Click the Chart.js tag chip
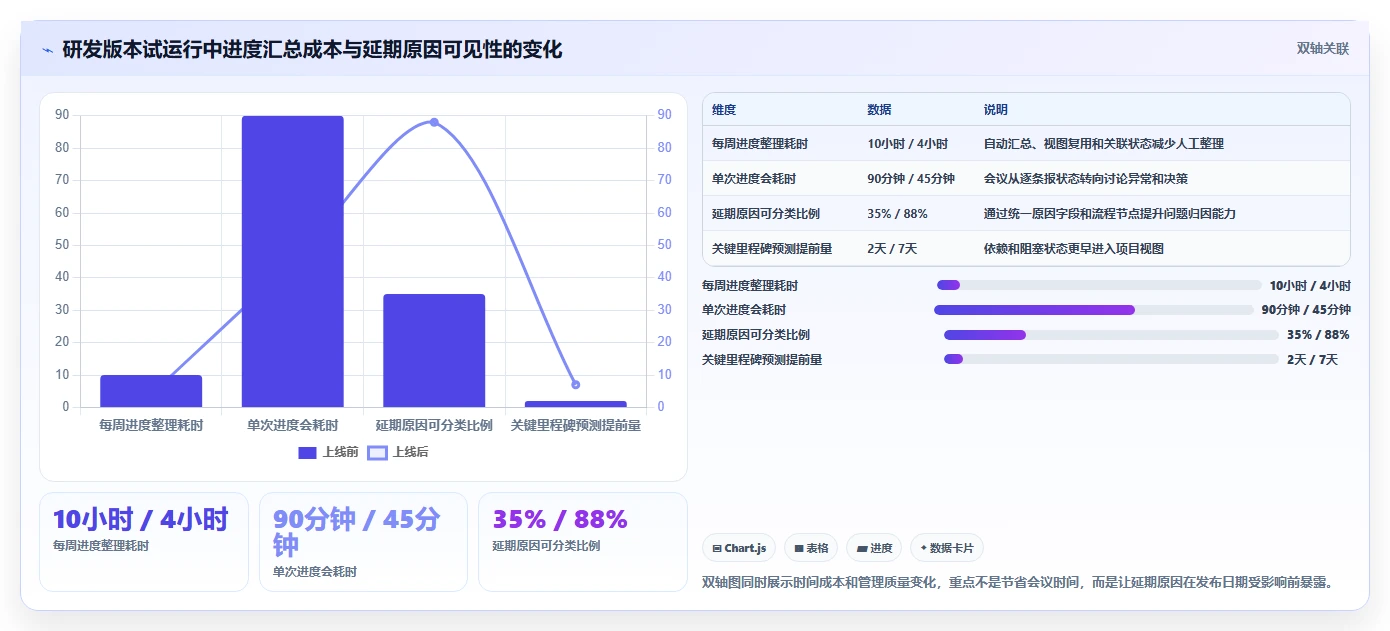This screenshot has width=1390, height=631. pos(739,548)
